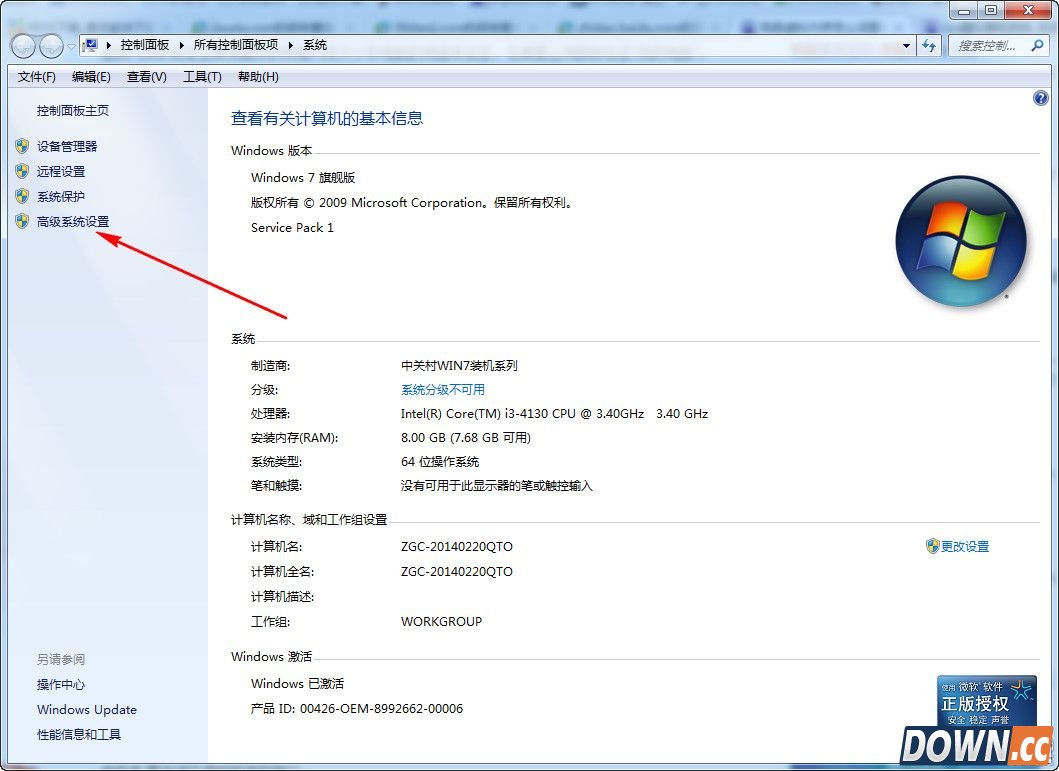This screenshot has width=1059, height=771.
Task: Click the 微软正版授权 badge
Action: pos(985,702)
